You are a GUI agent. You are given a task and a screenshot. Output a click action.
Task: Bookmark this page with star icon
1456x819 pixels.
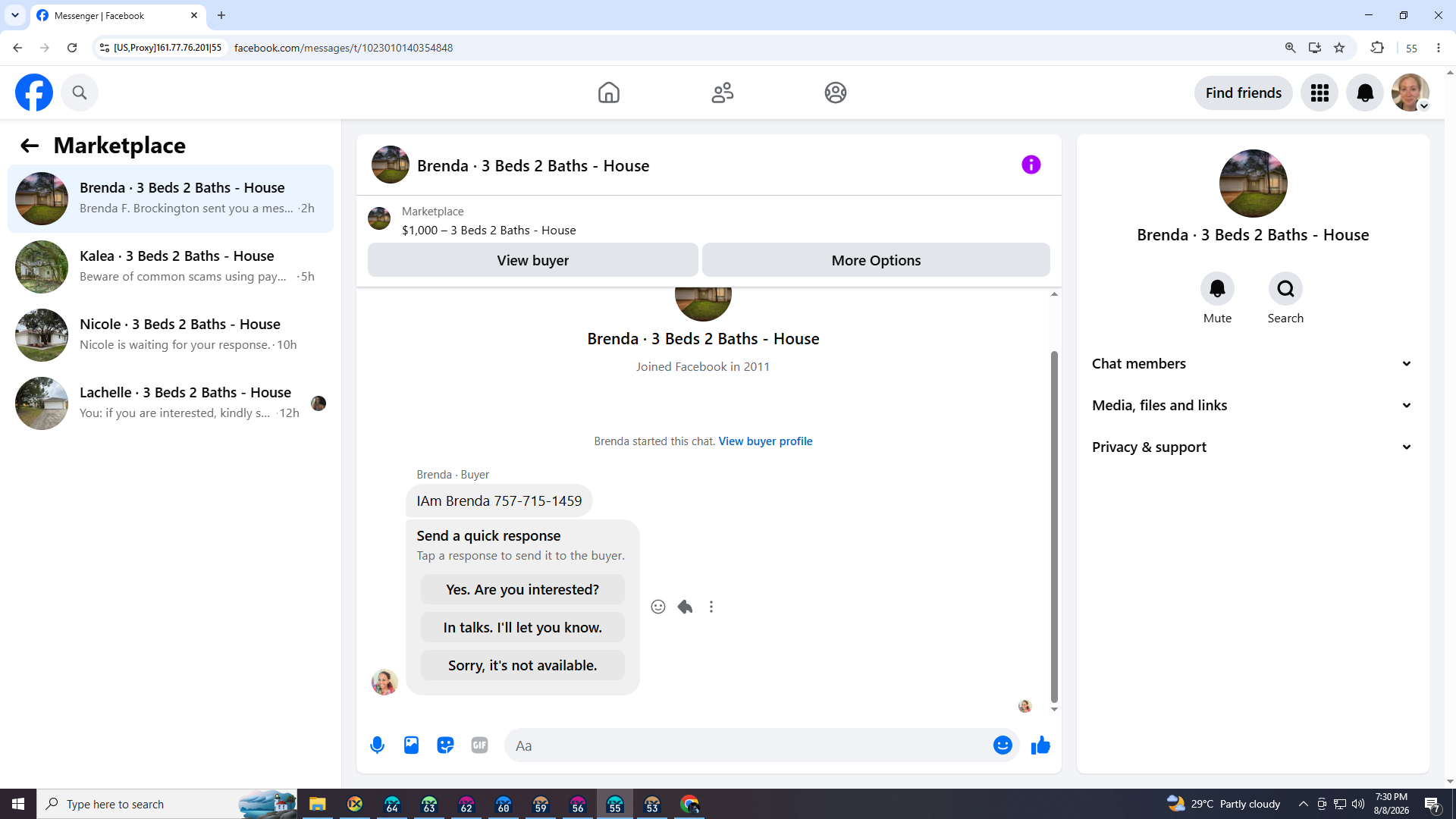click(1339, 48)
